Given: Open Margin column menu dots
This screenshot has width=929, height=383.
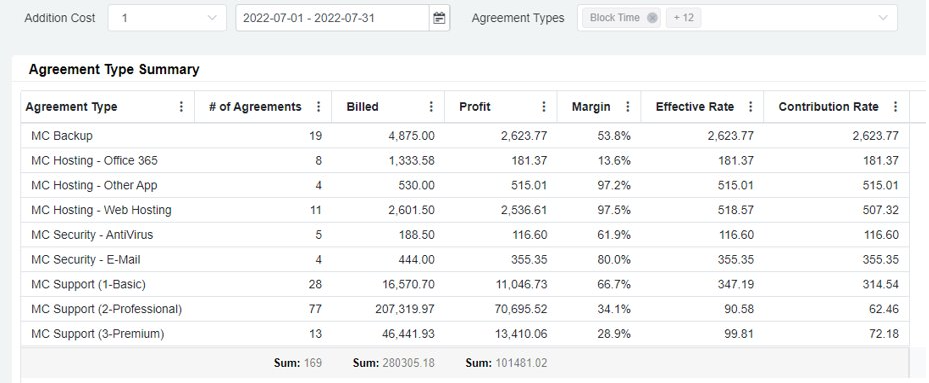Looking at the screenshot, I should click(x=627, y=107).
